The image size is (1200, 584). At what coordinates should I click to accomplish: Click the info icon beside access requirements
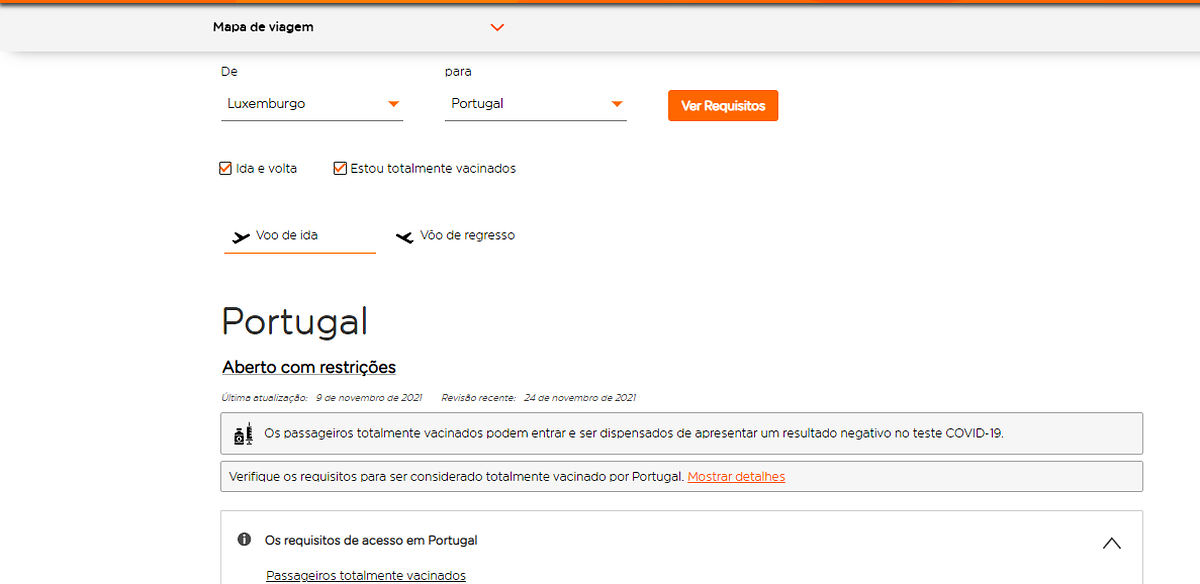click(x=244, y=540)
